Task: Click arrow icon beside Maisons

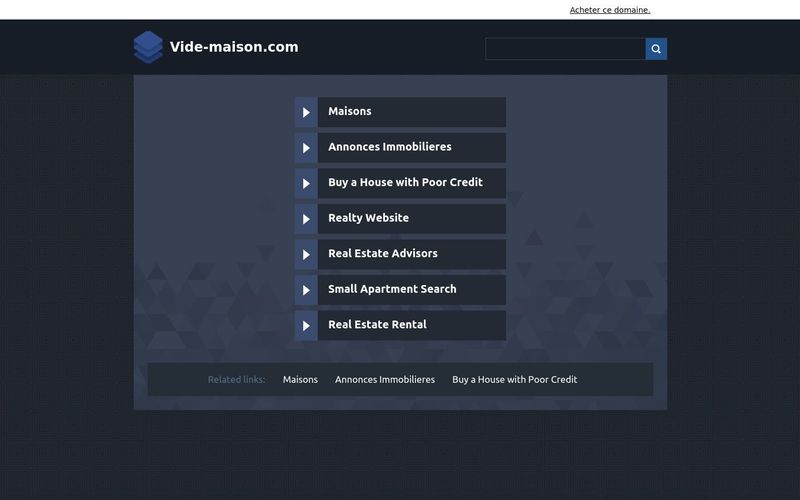Action: point(306,112)
